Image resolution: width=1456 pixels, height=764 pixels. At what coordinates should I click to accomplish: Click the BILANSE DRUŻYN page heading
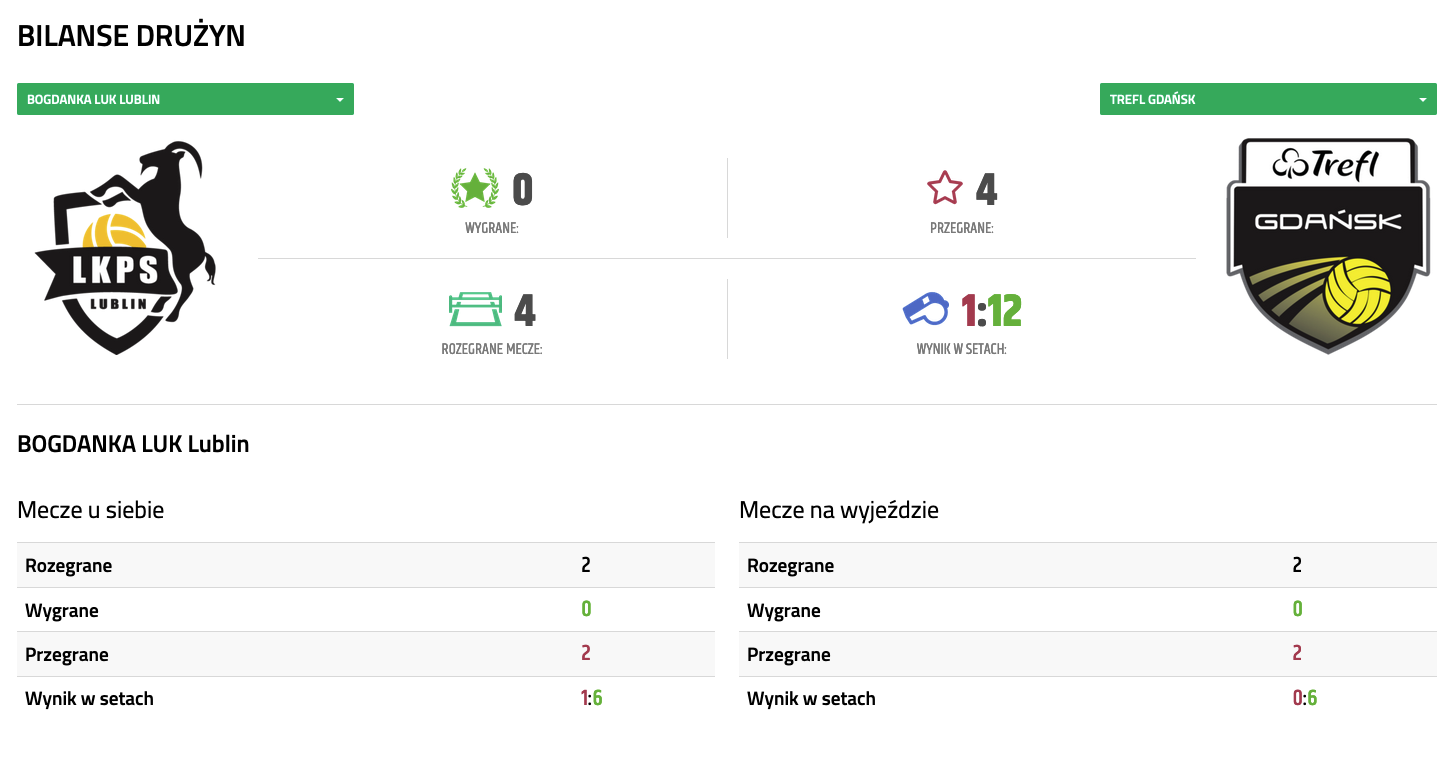131,36
